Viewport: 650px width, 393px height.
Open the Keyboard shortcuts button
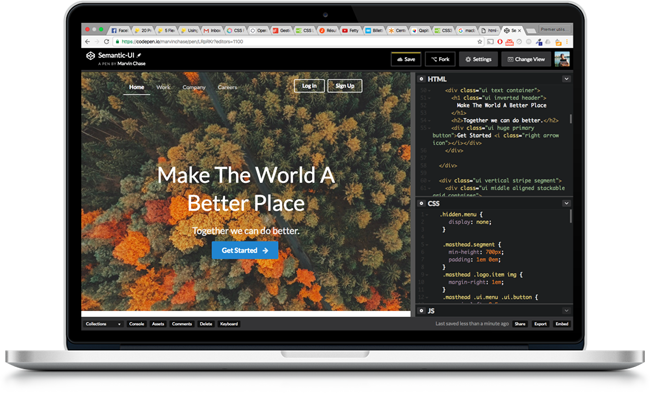click(229, 324)
